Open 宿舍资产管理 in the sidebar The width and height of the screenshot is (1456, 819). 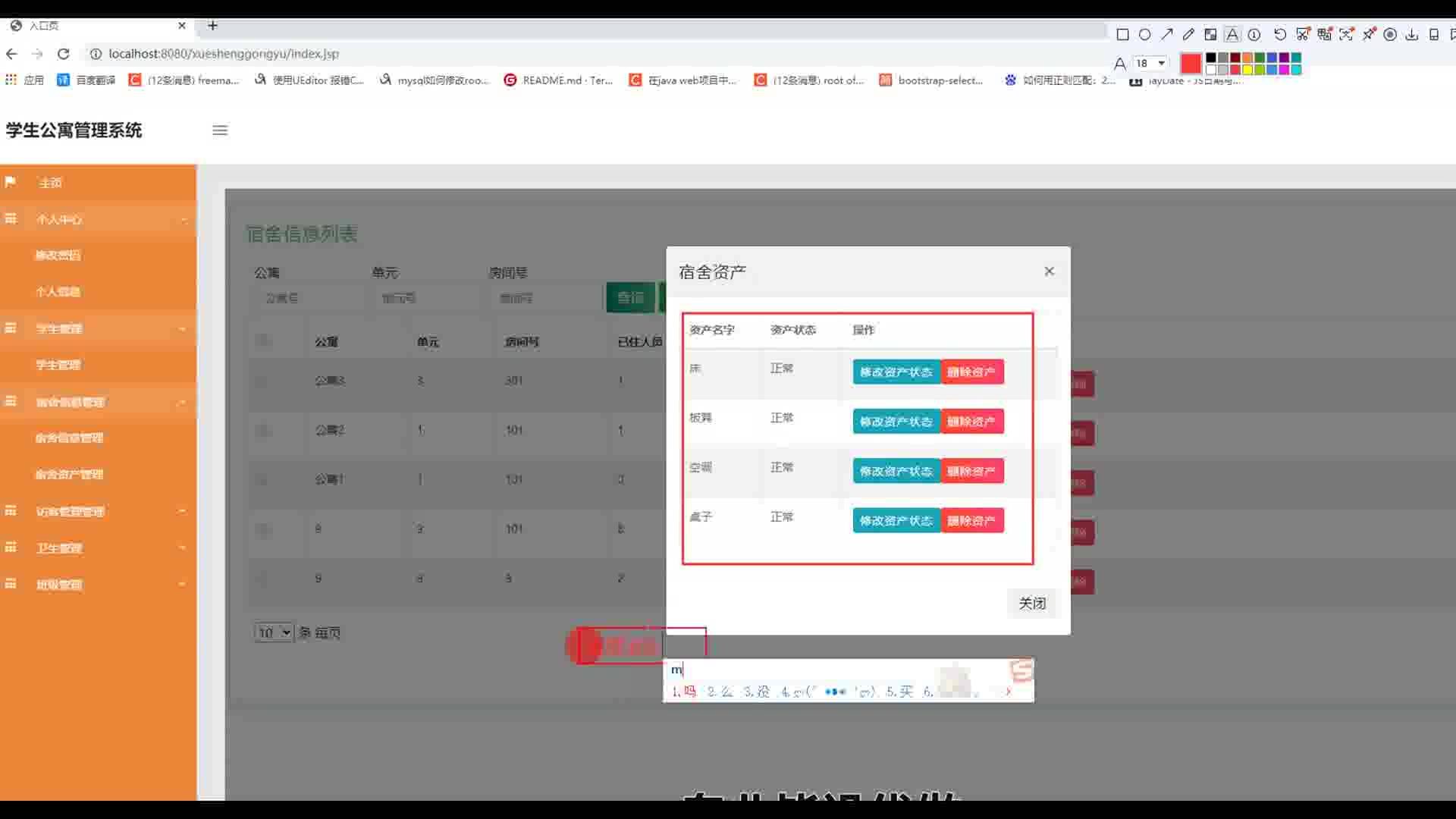(x=69, y=475)
